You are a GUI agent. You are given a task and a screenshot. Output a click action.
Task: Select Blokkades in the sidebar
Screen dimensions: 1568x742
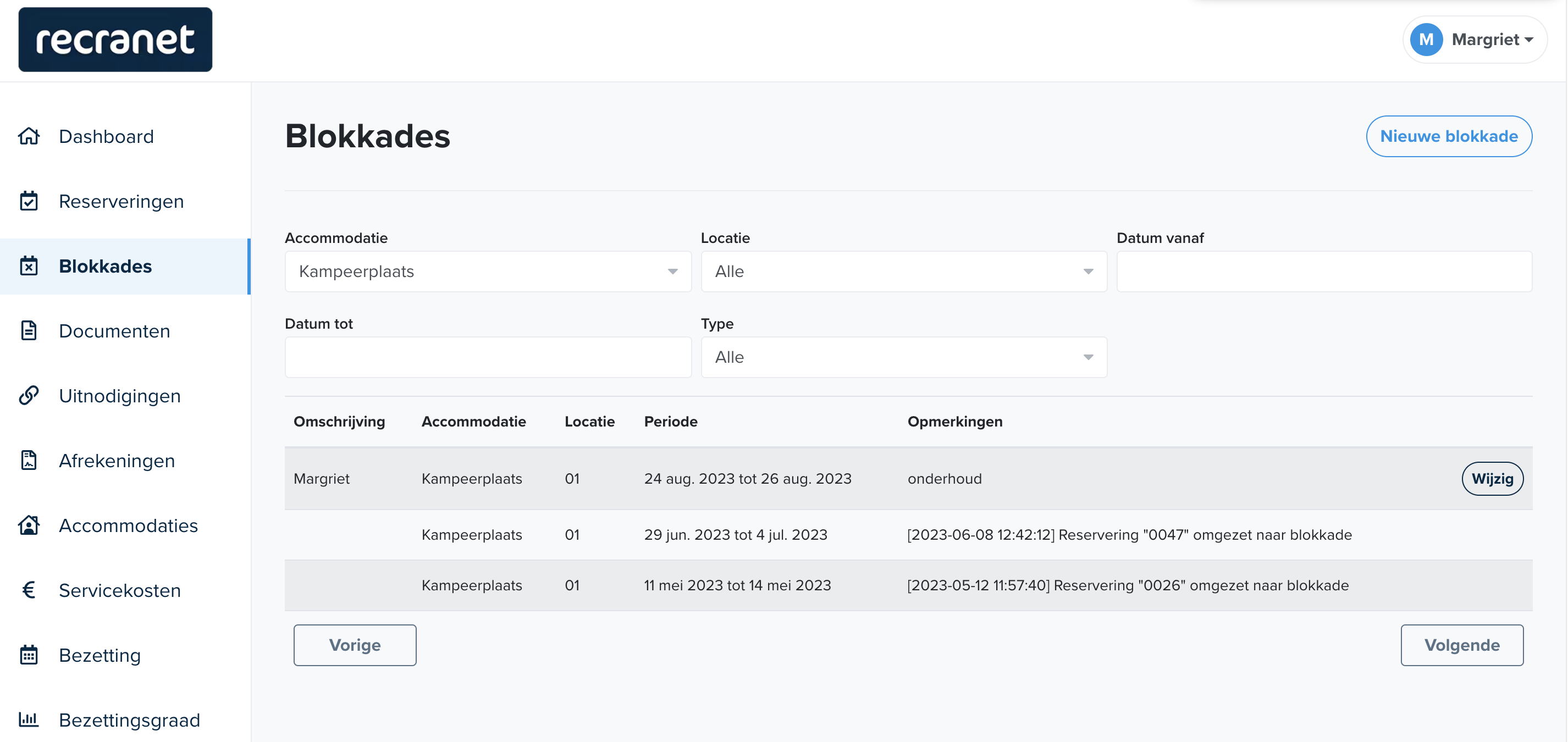[125, 266]
